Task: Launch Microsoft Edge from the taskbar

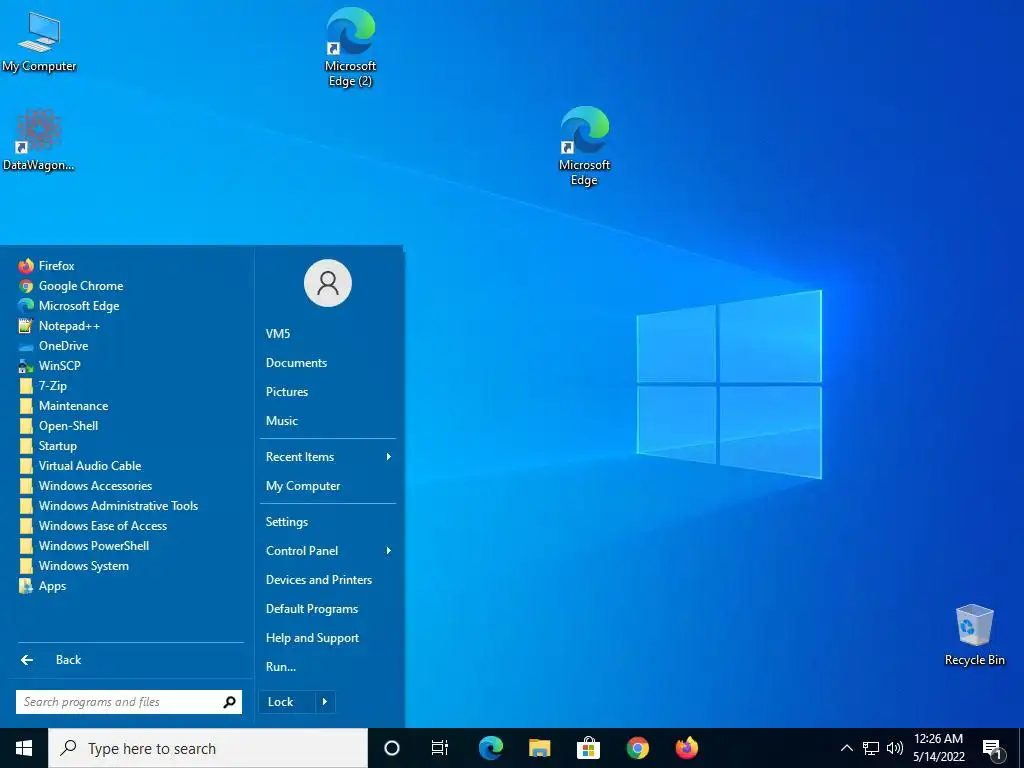Action: (x=490, y=748)
